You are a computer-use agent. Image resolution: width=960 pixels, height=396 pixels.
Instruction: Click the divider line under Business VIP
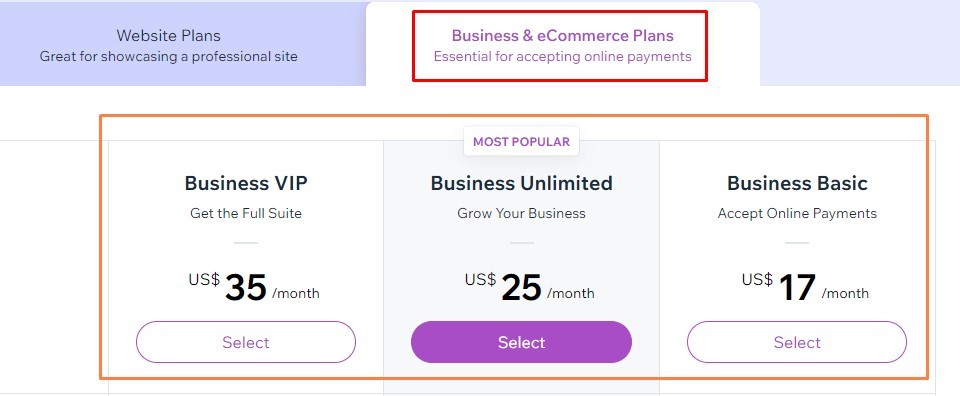pos(246,243)
